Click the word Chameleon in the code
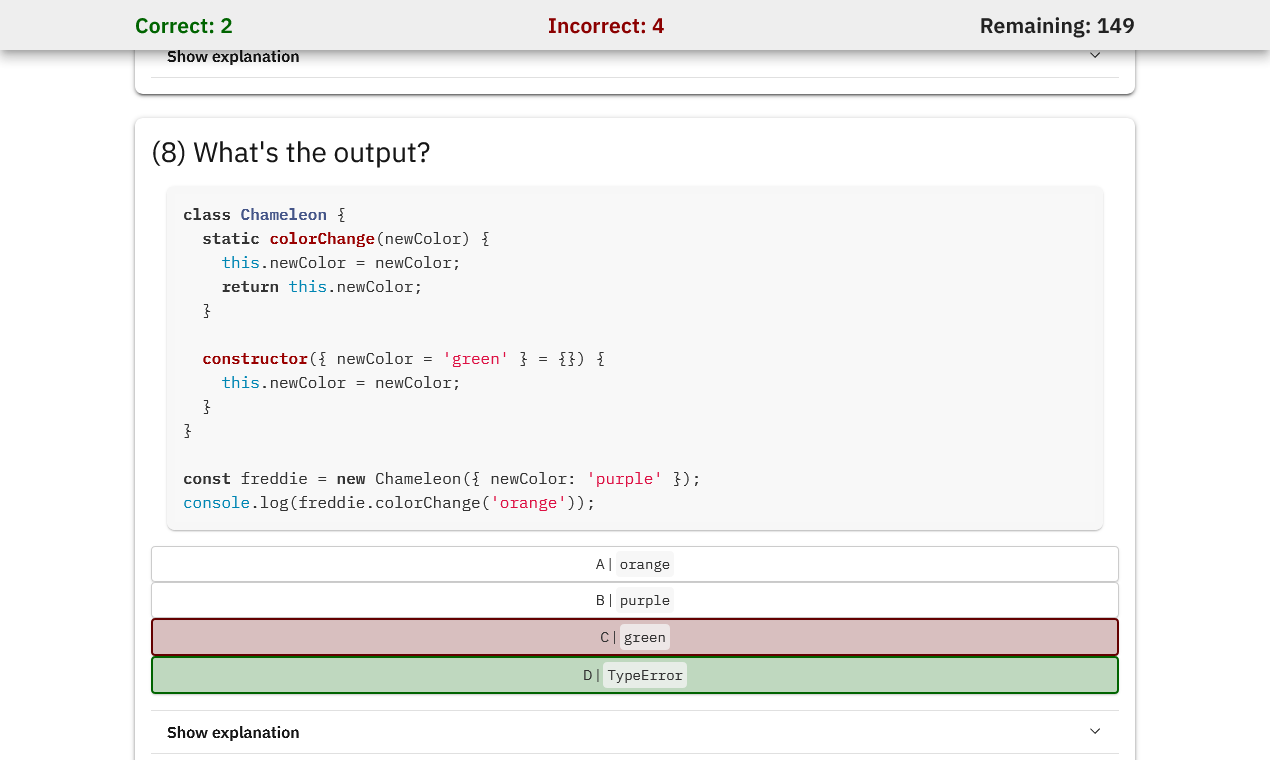 click(x=283, y=214)
